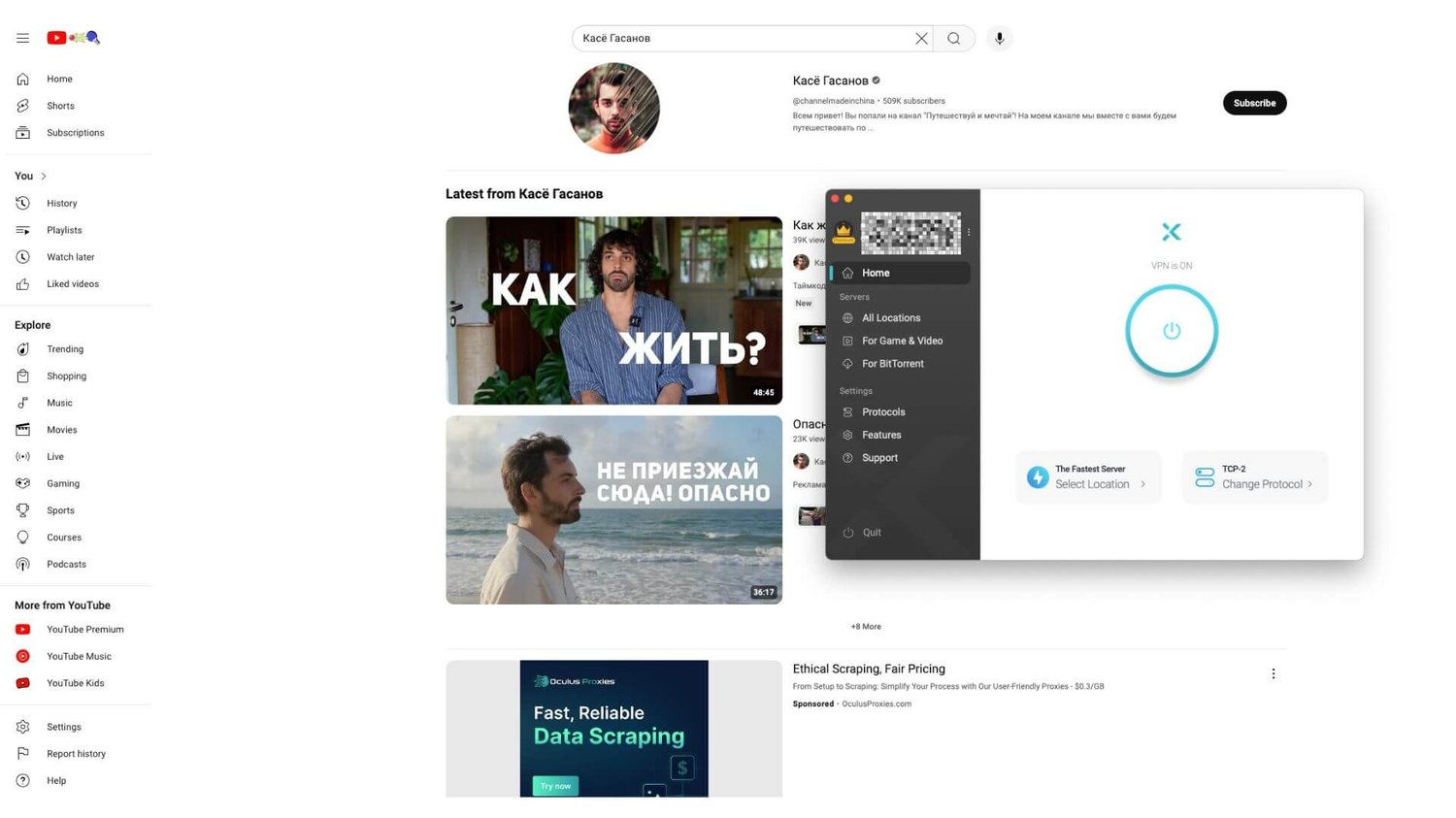Viewport: 1456px width, 818px height.
Task: Open Ethical Scraping, Fair Pricing ad title
Action: (869, 669)
